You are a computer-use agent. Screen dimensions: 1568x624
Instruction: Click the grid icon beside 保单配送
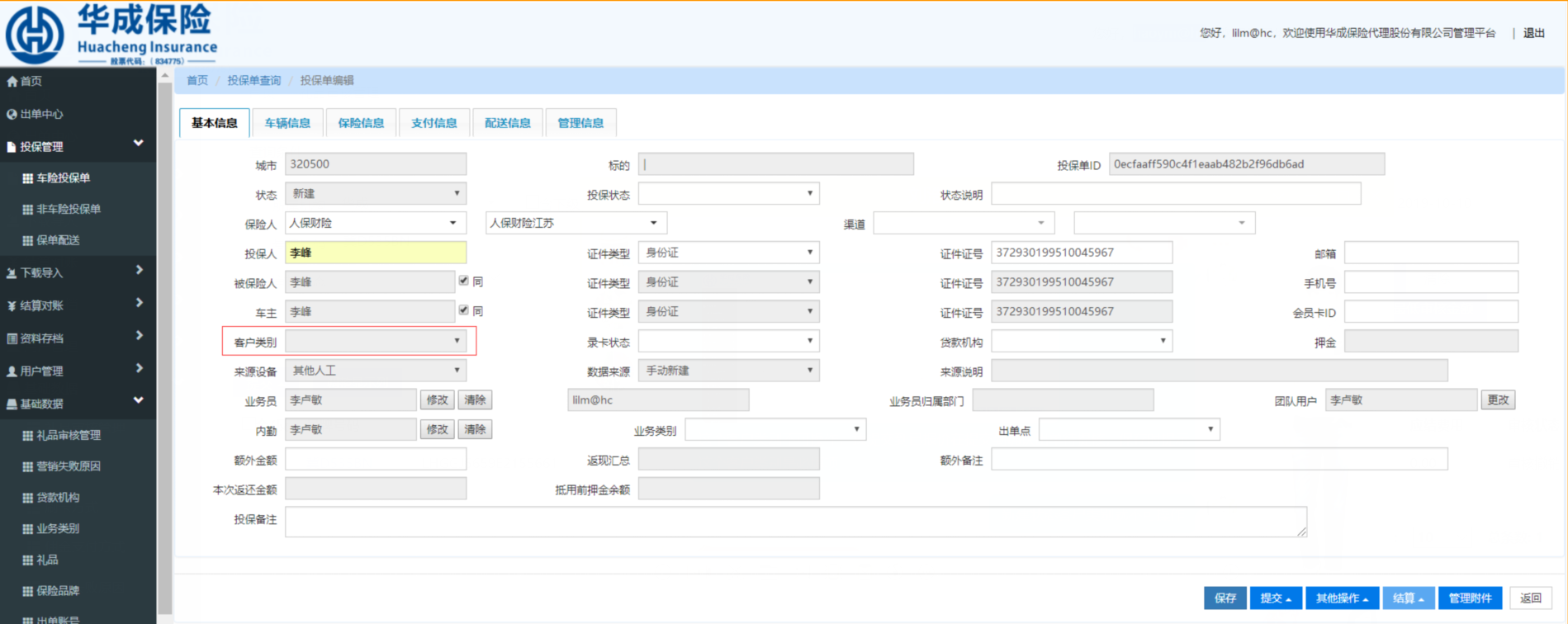tap(27, 240)
